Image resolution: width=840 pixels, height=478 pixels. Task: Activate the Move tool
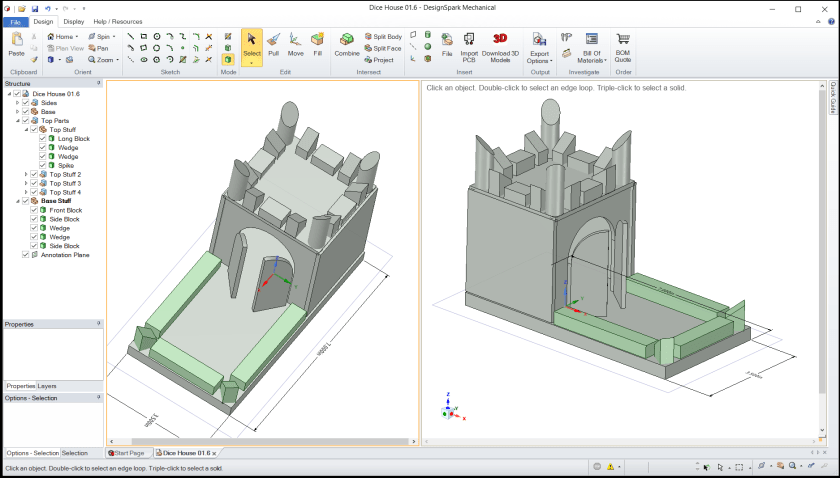[296, 44]
